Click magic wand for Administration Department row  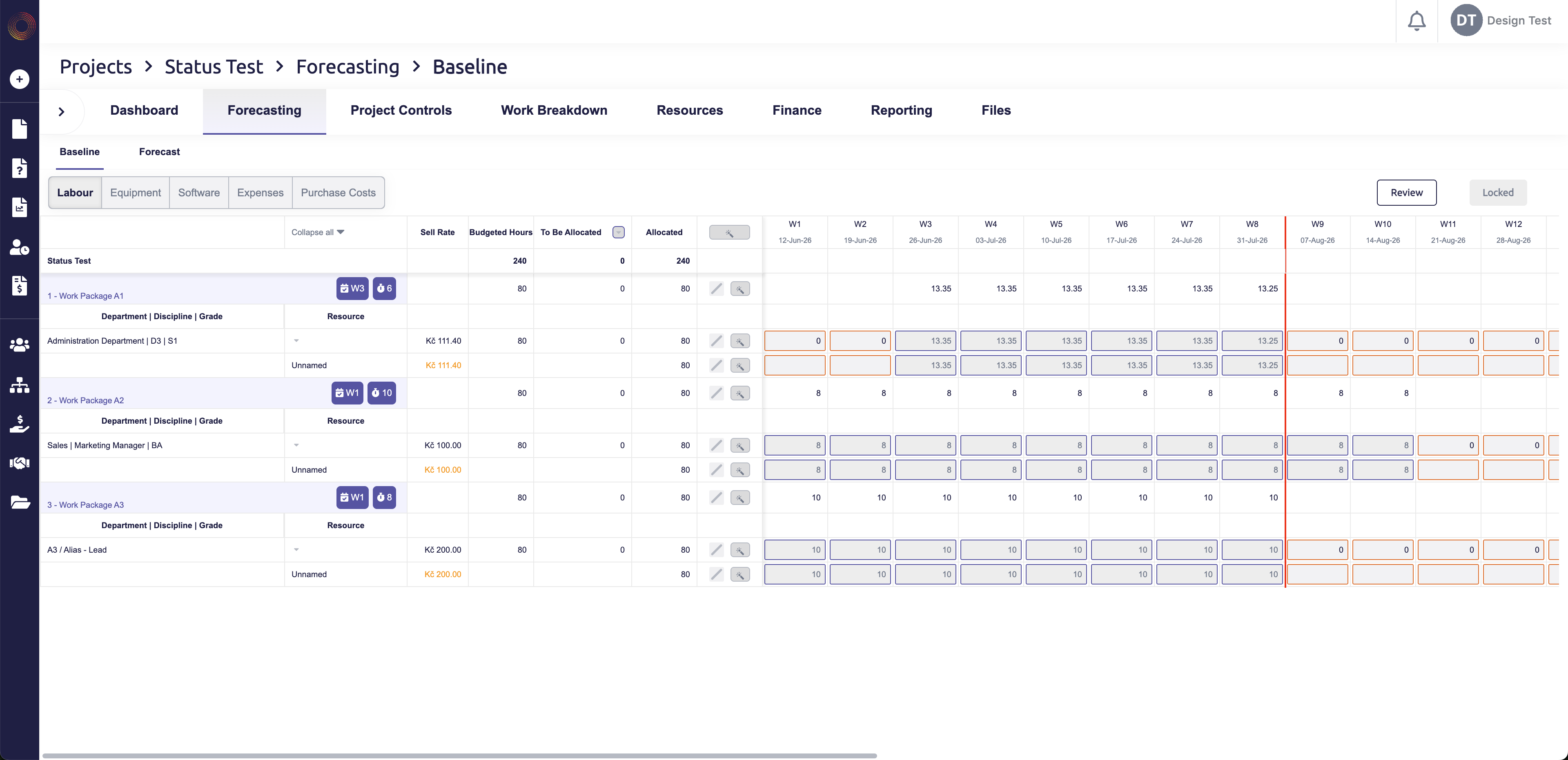(x=739, y=341)
